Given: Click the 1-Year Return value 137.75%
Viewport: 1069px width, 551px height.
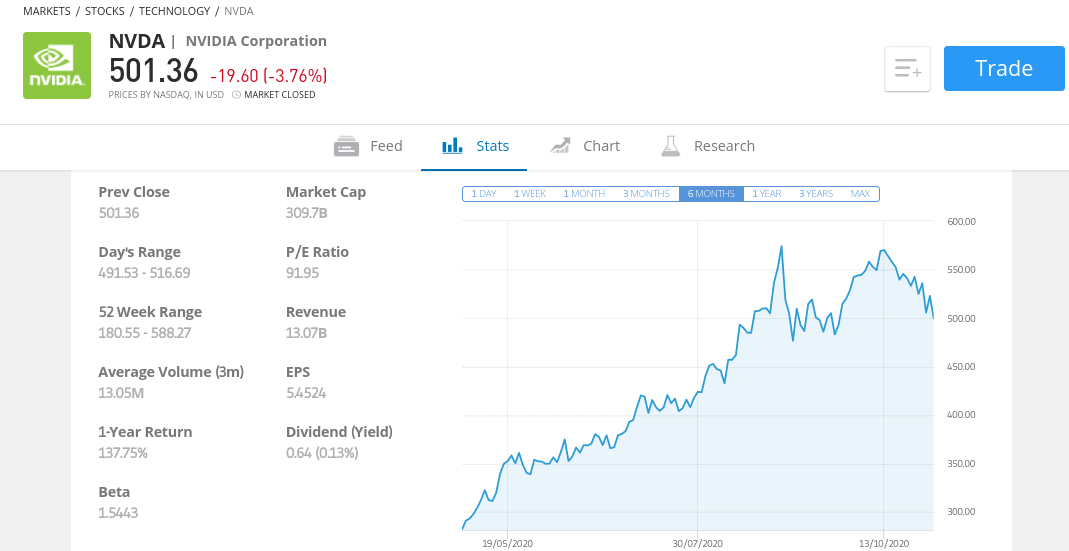Looking at the screenshot, I should (x=123, y=453).
